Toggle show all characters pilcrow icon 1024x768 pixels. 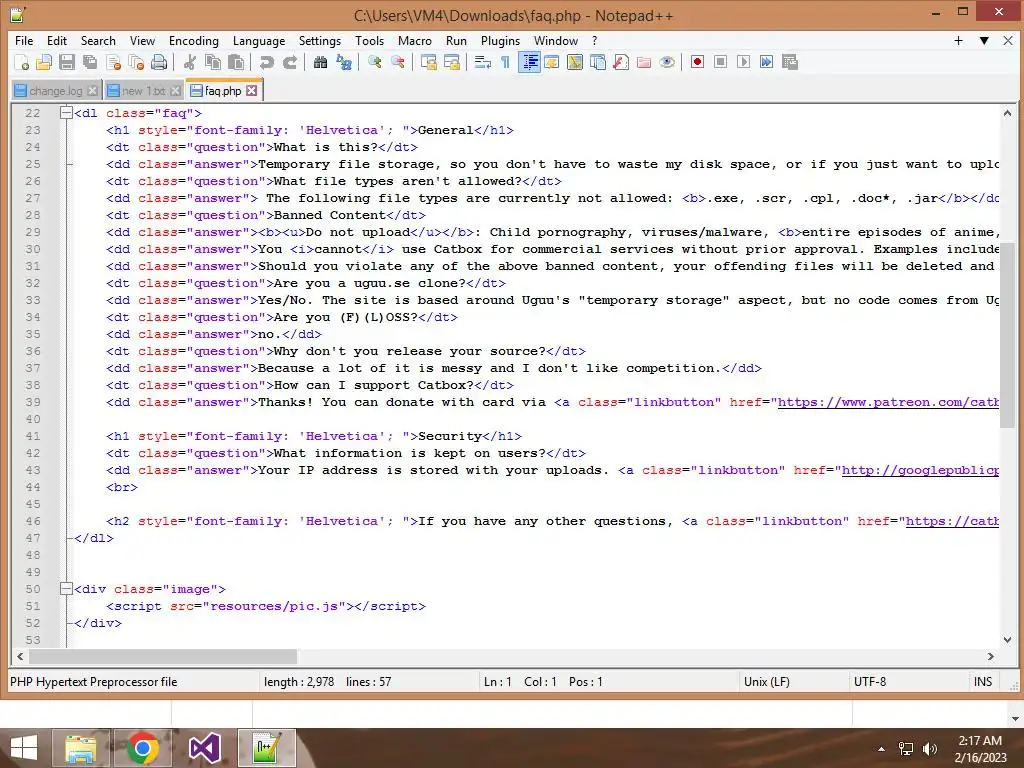point(505,62)
